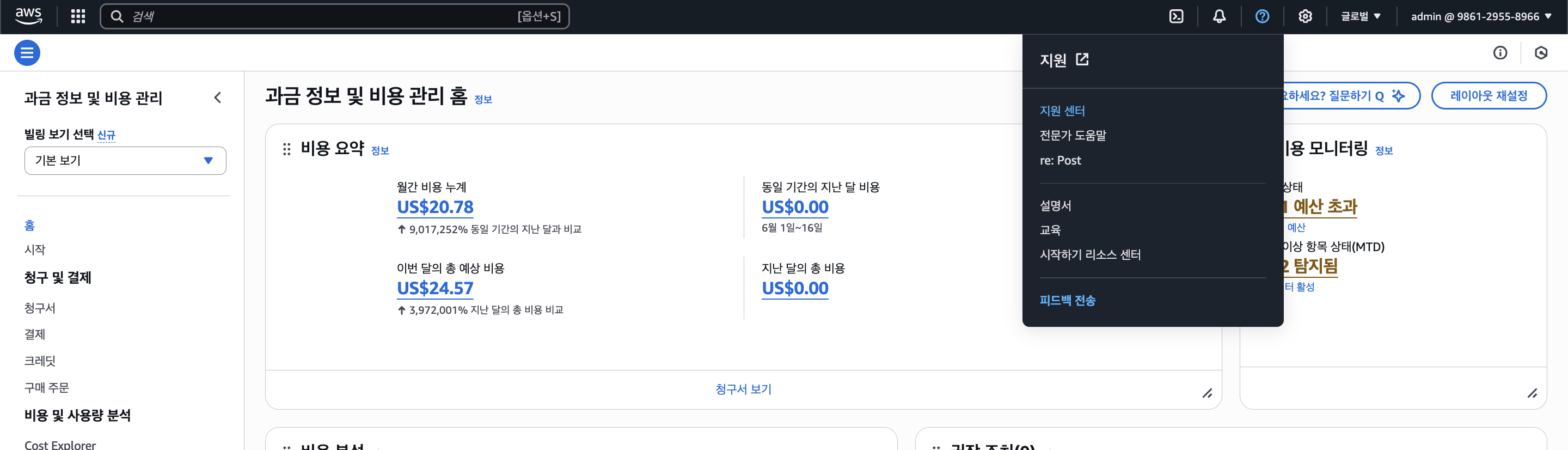The width and height of the screenshot is (1568, 450).
Task: Collapse the 과금 정보 및 비용 관리 sidebar
Action: click(x=217, y=98)
